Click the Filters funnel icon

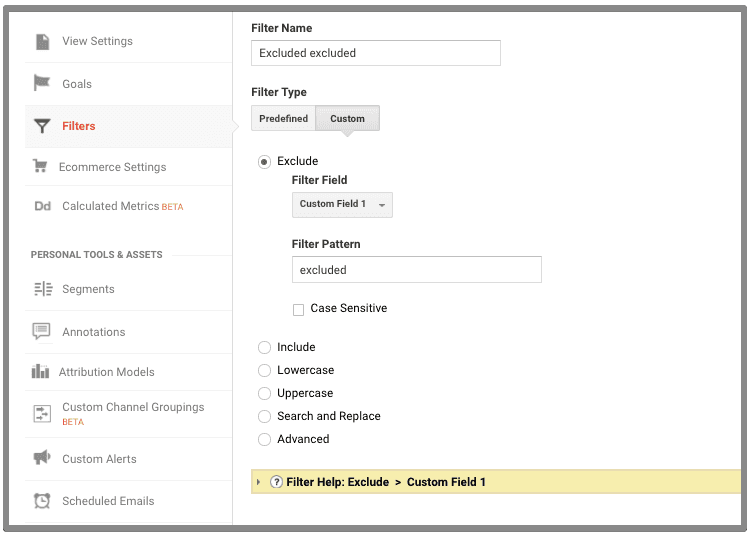coord(42,126)
